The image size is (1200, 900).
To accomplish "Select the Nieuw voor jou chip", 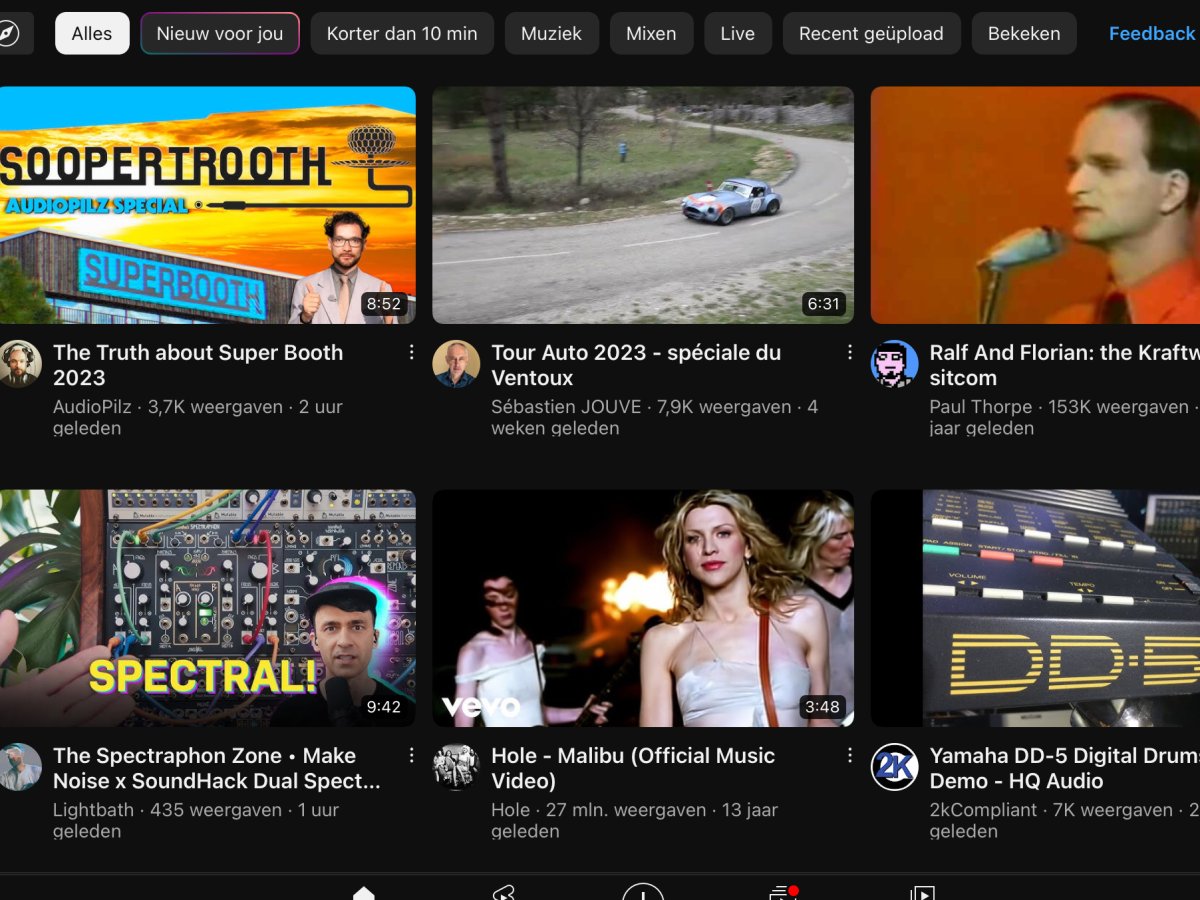I will pyautogui.click(x=220, y=33).
